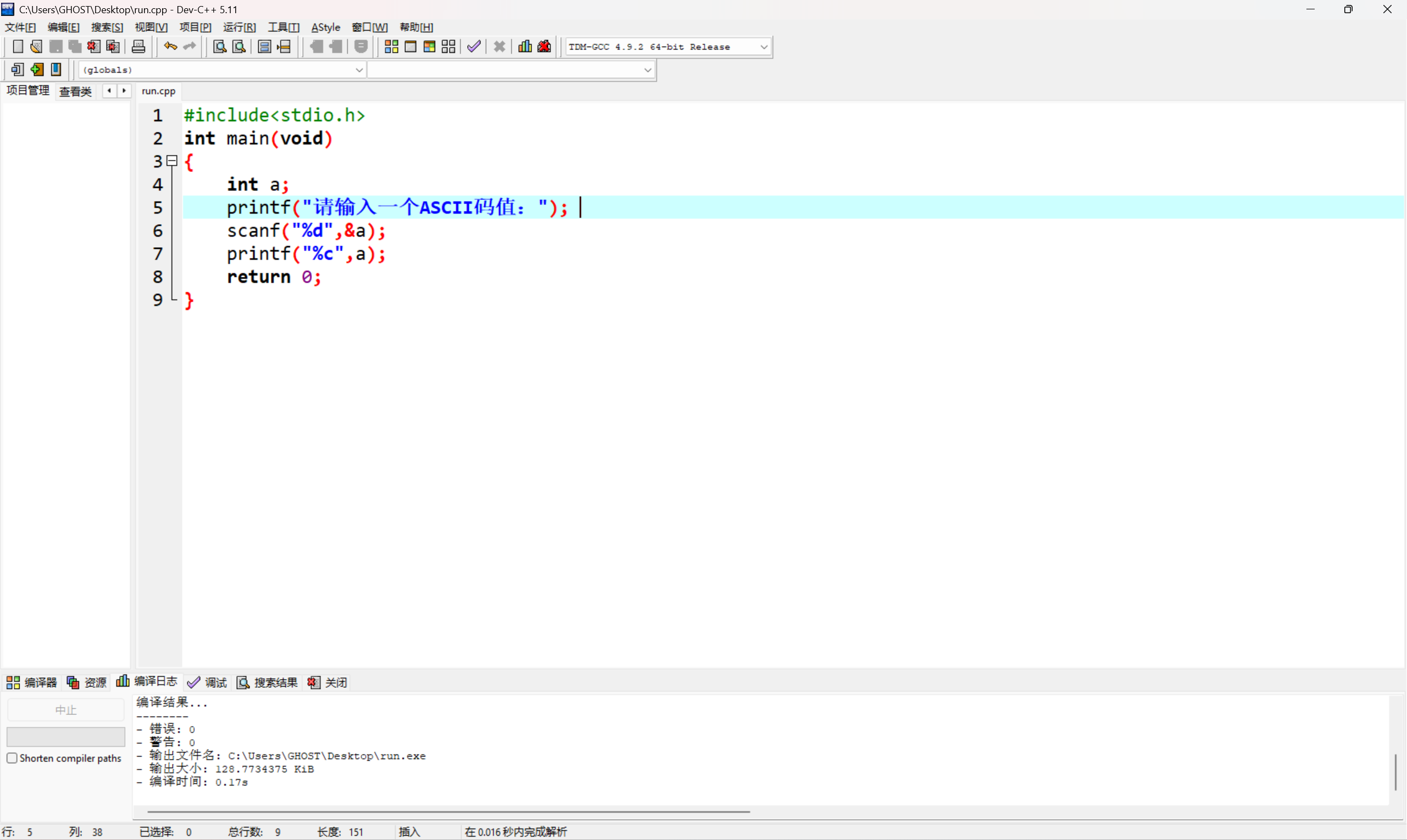Click the Undo arrow icon
1407x840 pixels.
point(170,46)
